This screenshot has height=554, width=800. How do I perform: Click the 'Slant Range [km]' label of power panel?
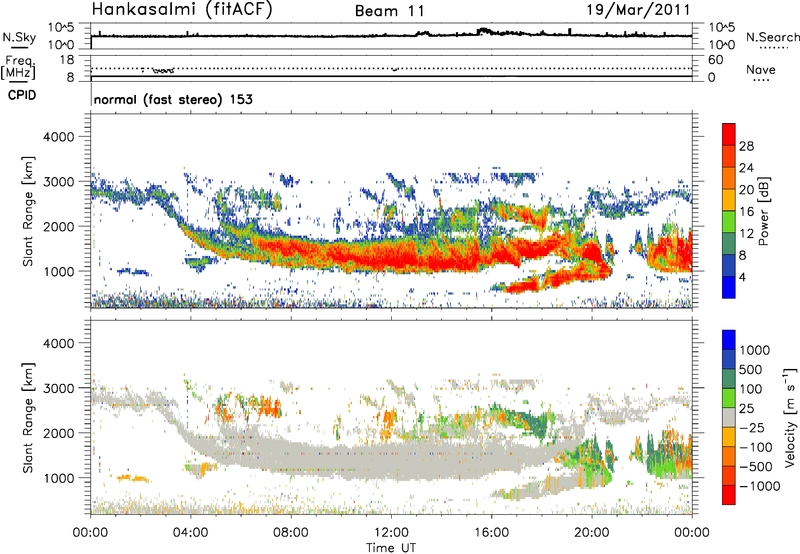tap(28, 211)
